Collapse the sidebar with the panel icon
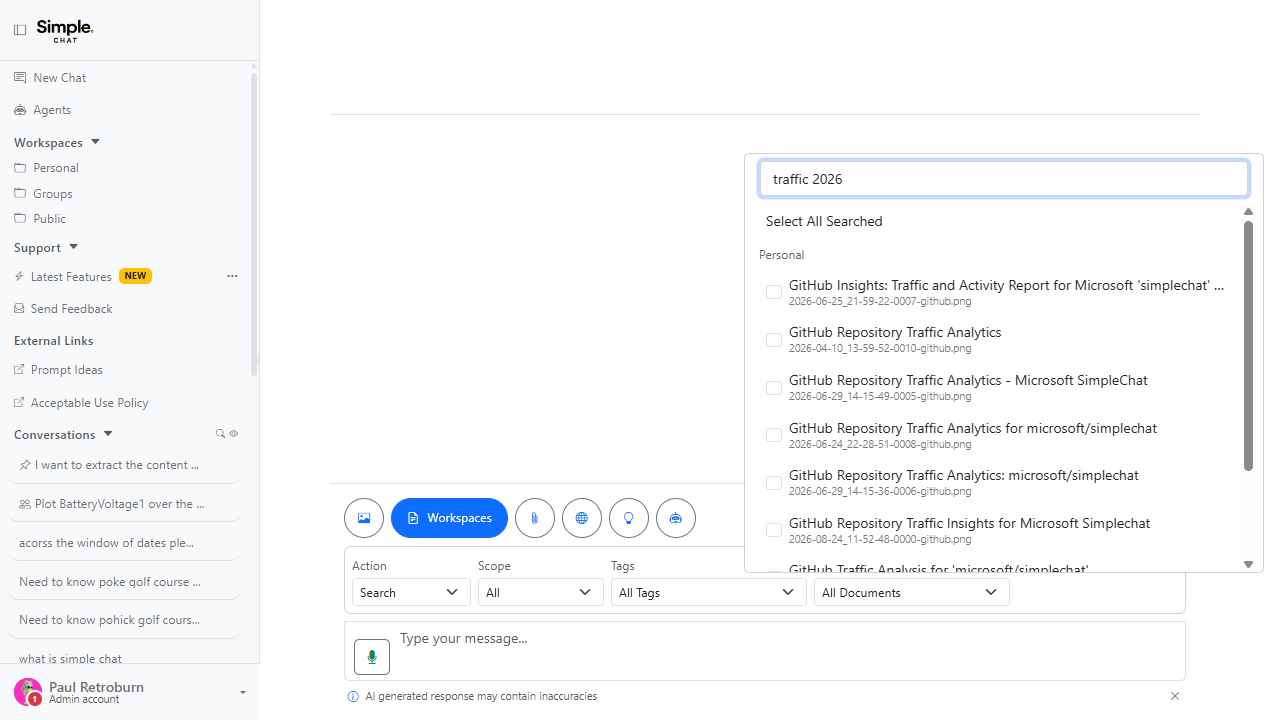Screen dimensions: 1280x720 (x=20, y=30)
